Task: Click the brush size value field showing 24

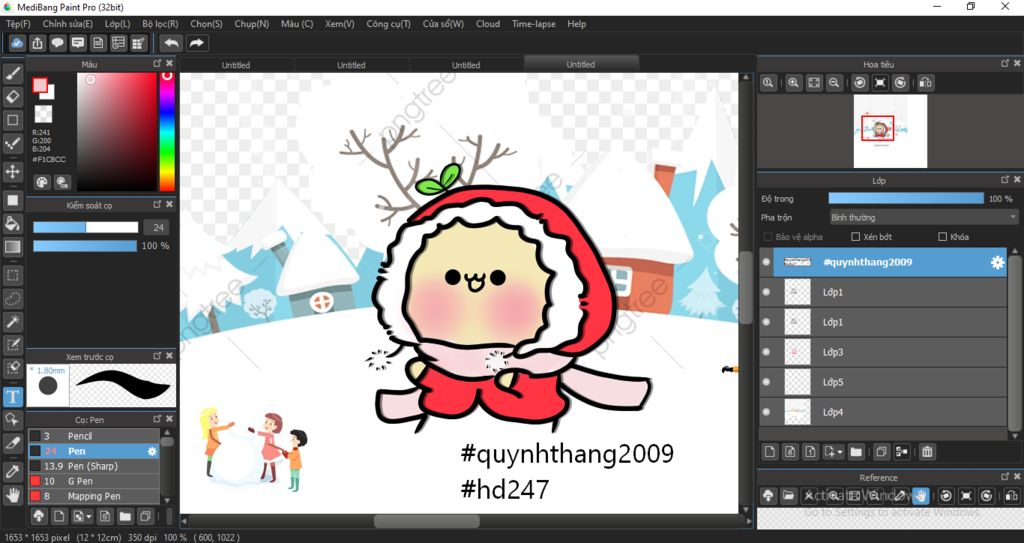Action: (x=158, y=227)
